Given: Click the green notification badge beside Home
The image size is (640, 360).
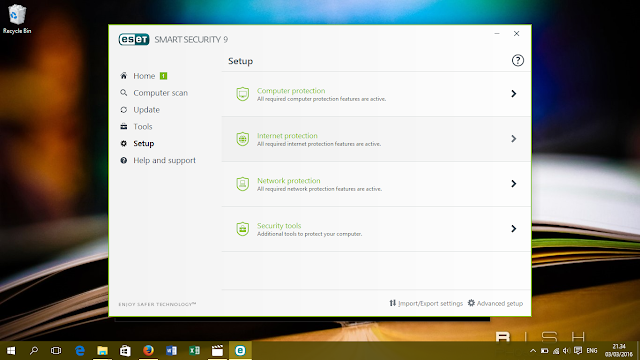Looking at the screenshot, I should (163, 76).
